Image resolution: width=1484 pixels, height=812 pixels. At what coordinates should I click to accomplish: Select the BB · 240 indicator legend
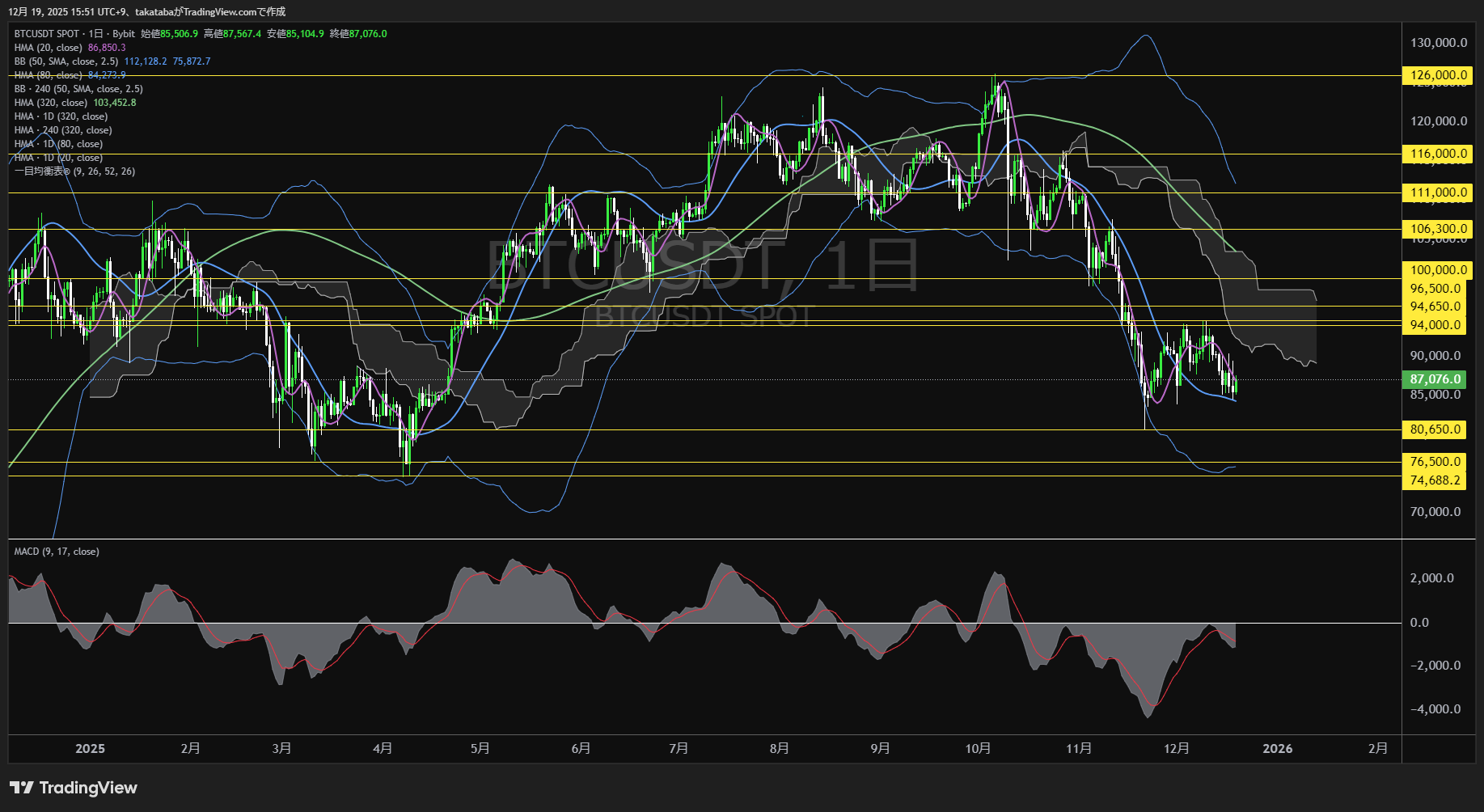coord(78,89)
